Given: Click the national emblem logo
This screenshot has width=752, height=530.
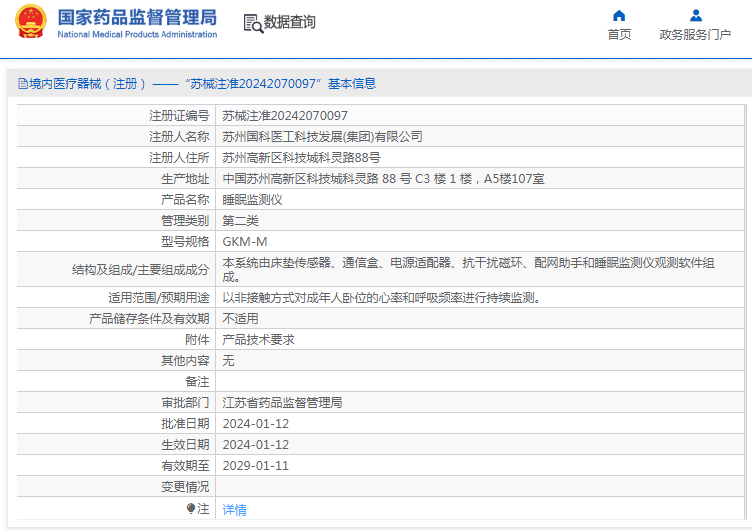Looking at the screenshot, I should click(31, 22).
